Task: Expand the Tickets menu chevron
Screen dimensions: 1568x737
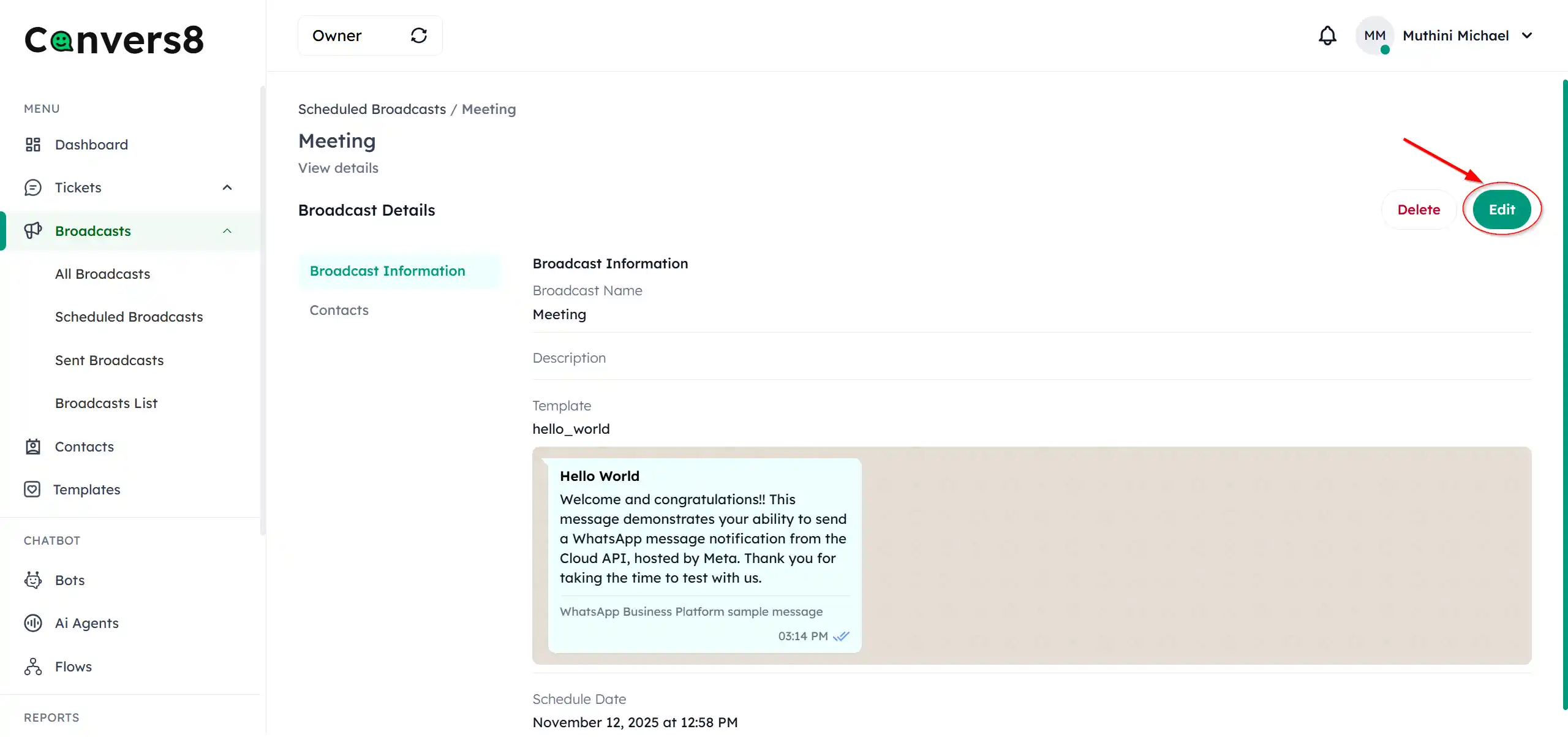Action: [x=227, y=187]
